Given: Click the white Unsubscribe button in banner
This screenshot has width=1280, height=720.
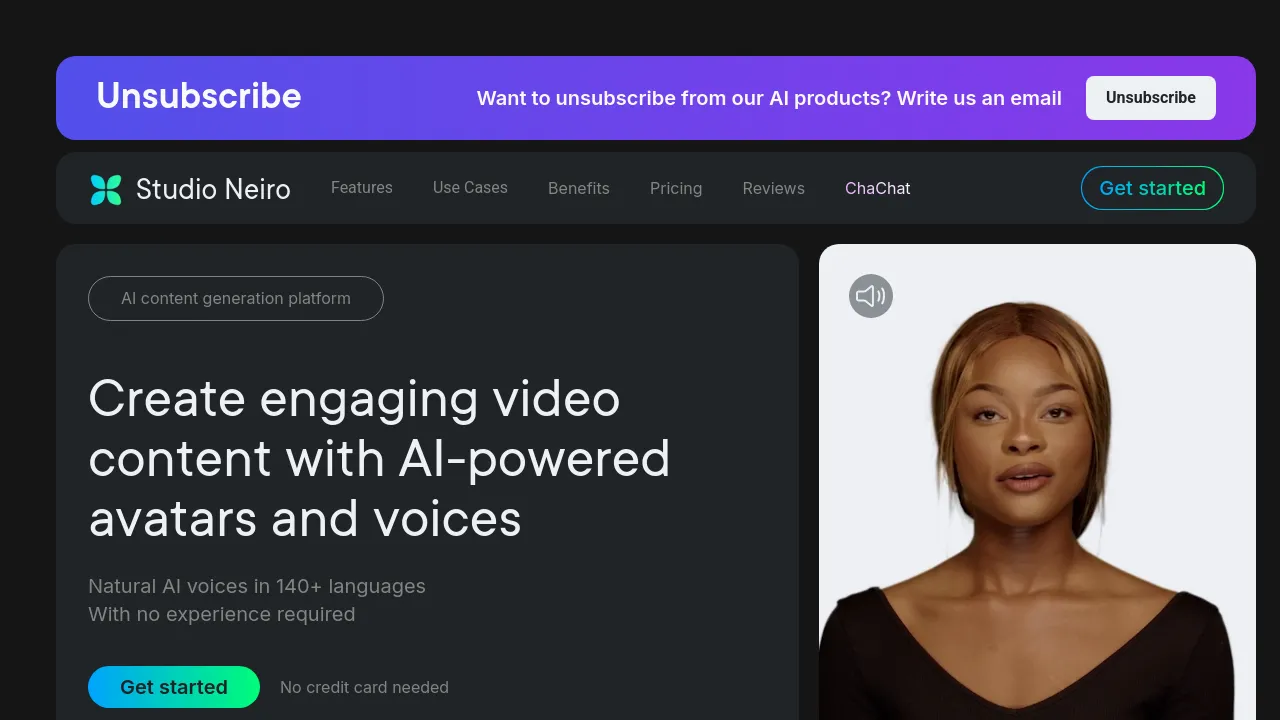Looking at the screenshot, I should [x=1151, y=98].
